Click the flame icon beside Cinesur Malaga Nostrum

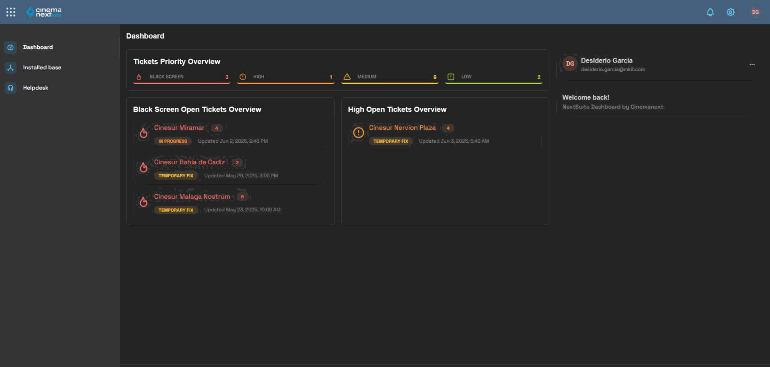(x=143, y=202)
